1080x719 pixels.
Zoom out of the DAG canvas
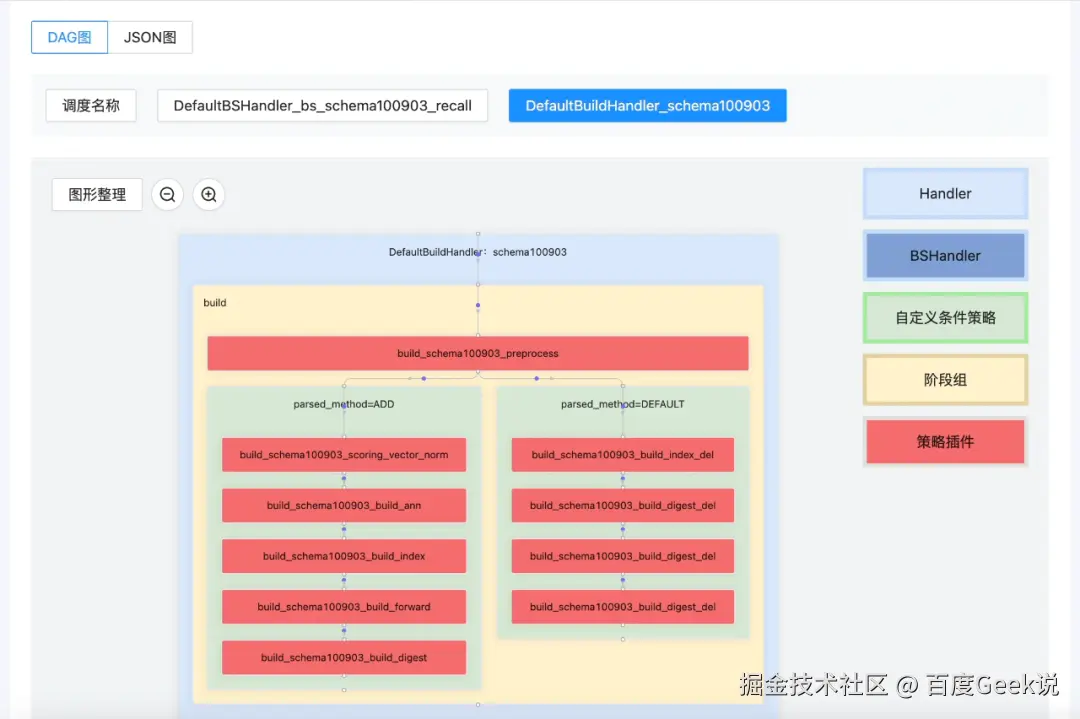(167, 195)
